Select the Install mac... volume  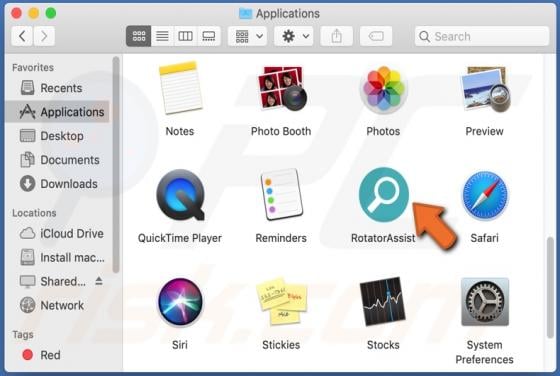point(57,257)
